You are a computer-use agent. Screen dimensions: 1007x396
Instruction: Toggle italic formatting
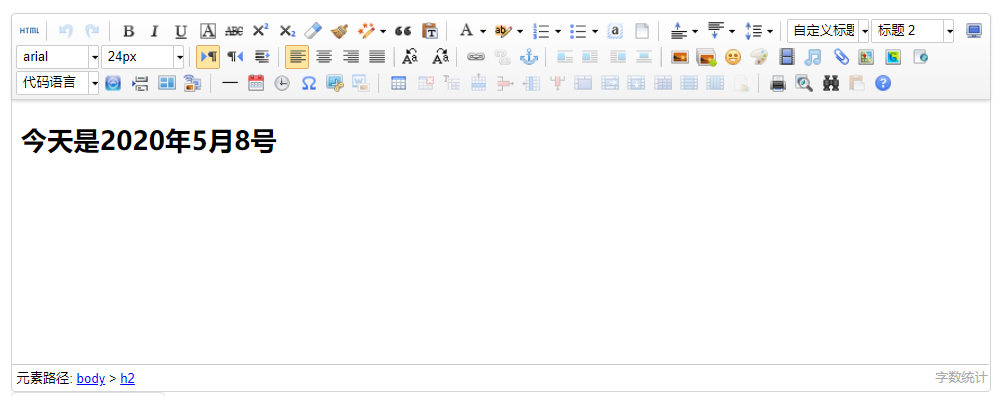coord(154,31)
